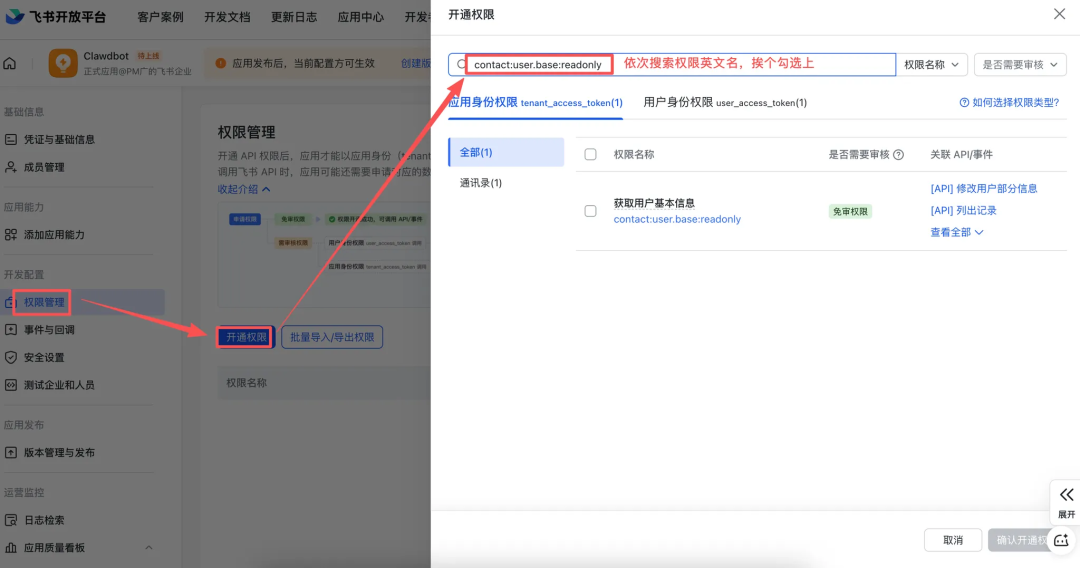Viewport: 1080px width, 568px height.
Task: Click the search magnifier icon in dialog
Action: click(460, 64)
